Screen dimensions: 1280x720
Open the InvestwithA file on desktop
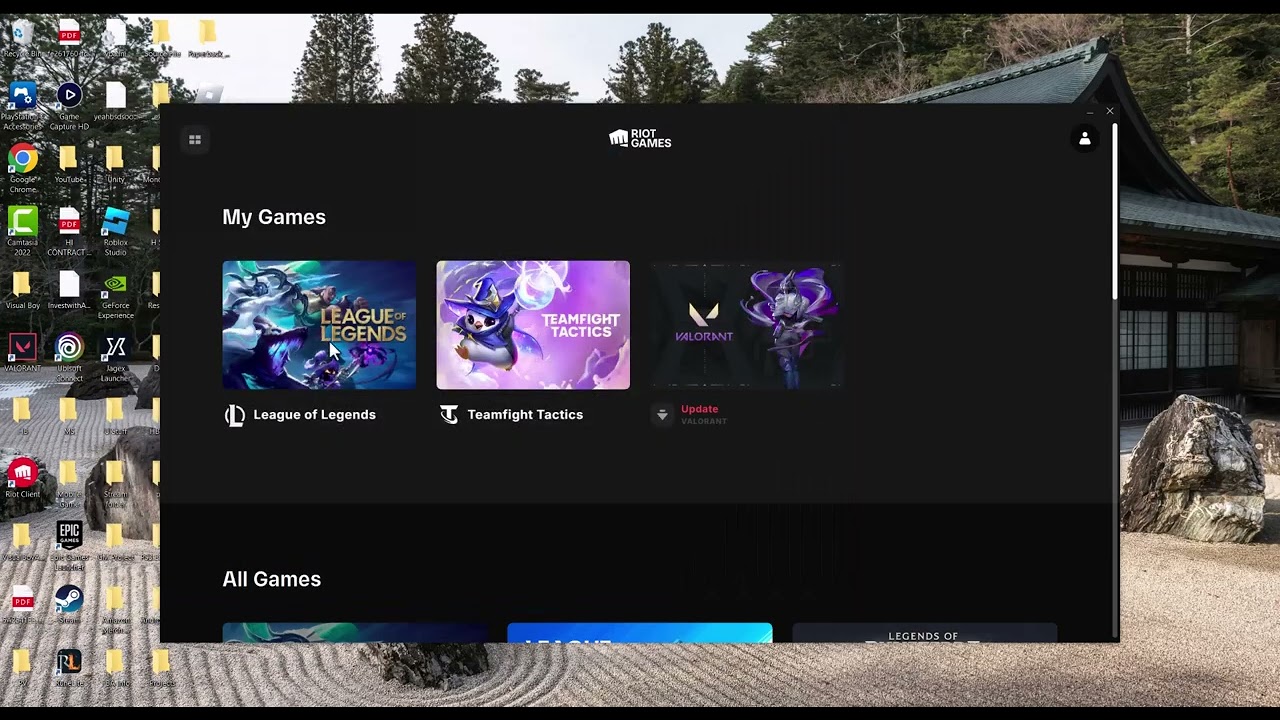[69, 291]
